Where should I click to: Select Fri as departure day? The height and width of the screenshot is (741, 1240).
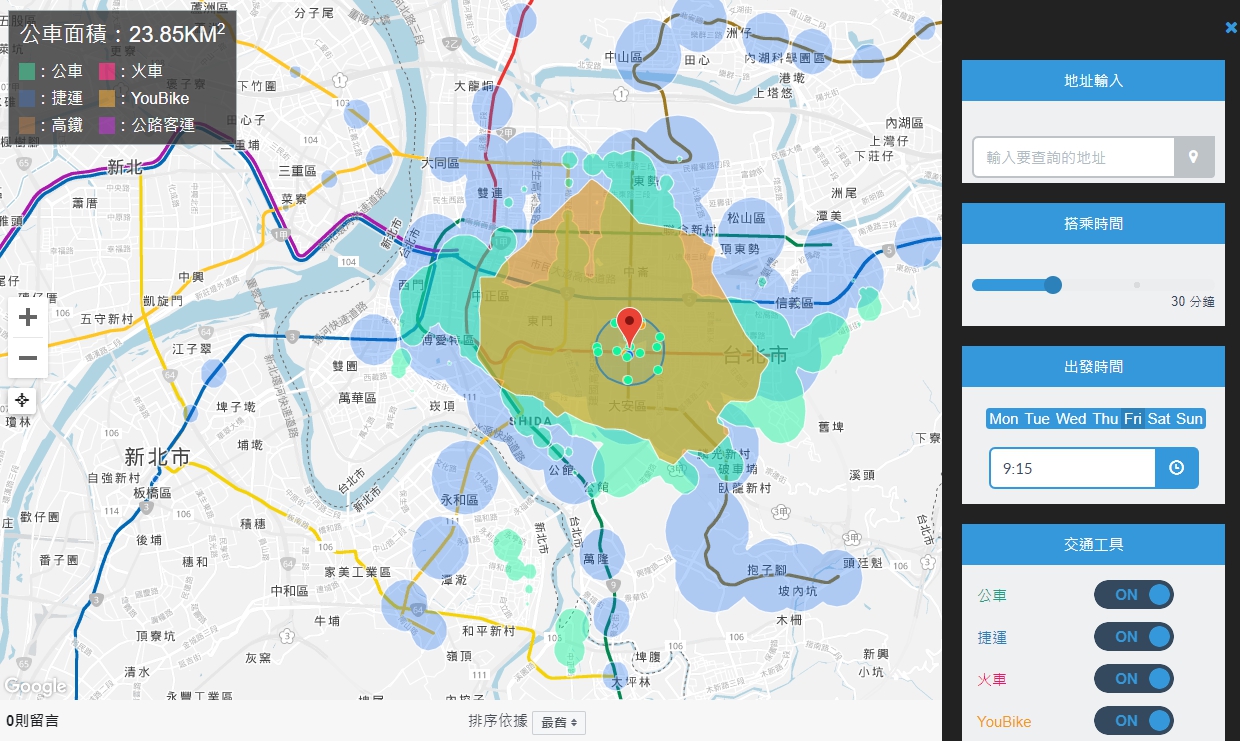tap(1132, 419)
